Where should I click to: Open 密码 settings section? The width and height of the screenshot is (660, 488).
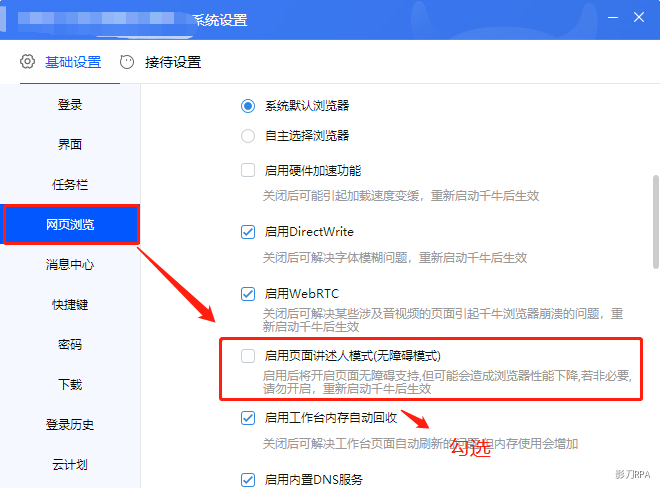click(70, 344)
